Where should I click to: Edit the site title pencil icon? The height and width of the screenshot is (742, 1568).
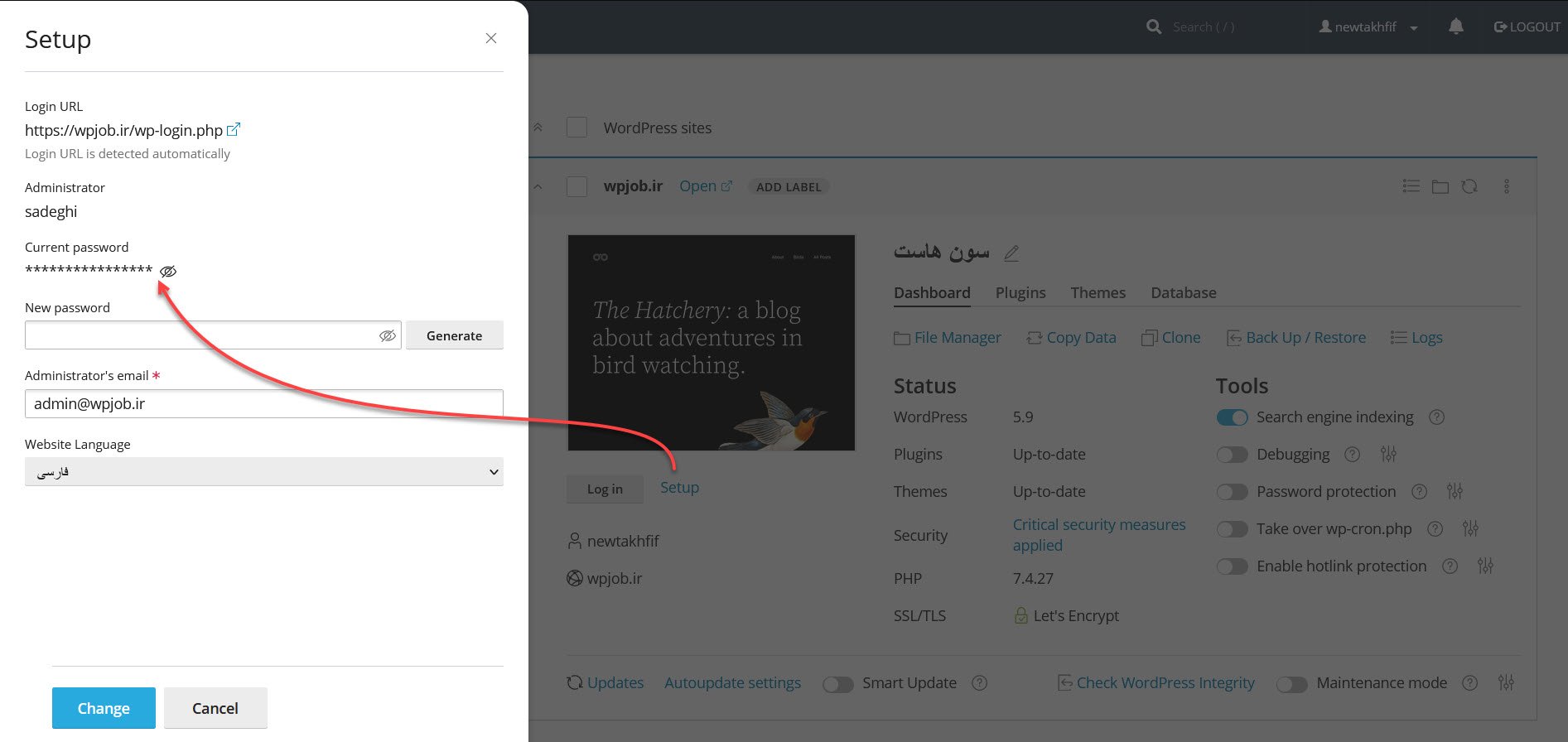[x=1011, y=253]
